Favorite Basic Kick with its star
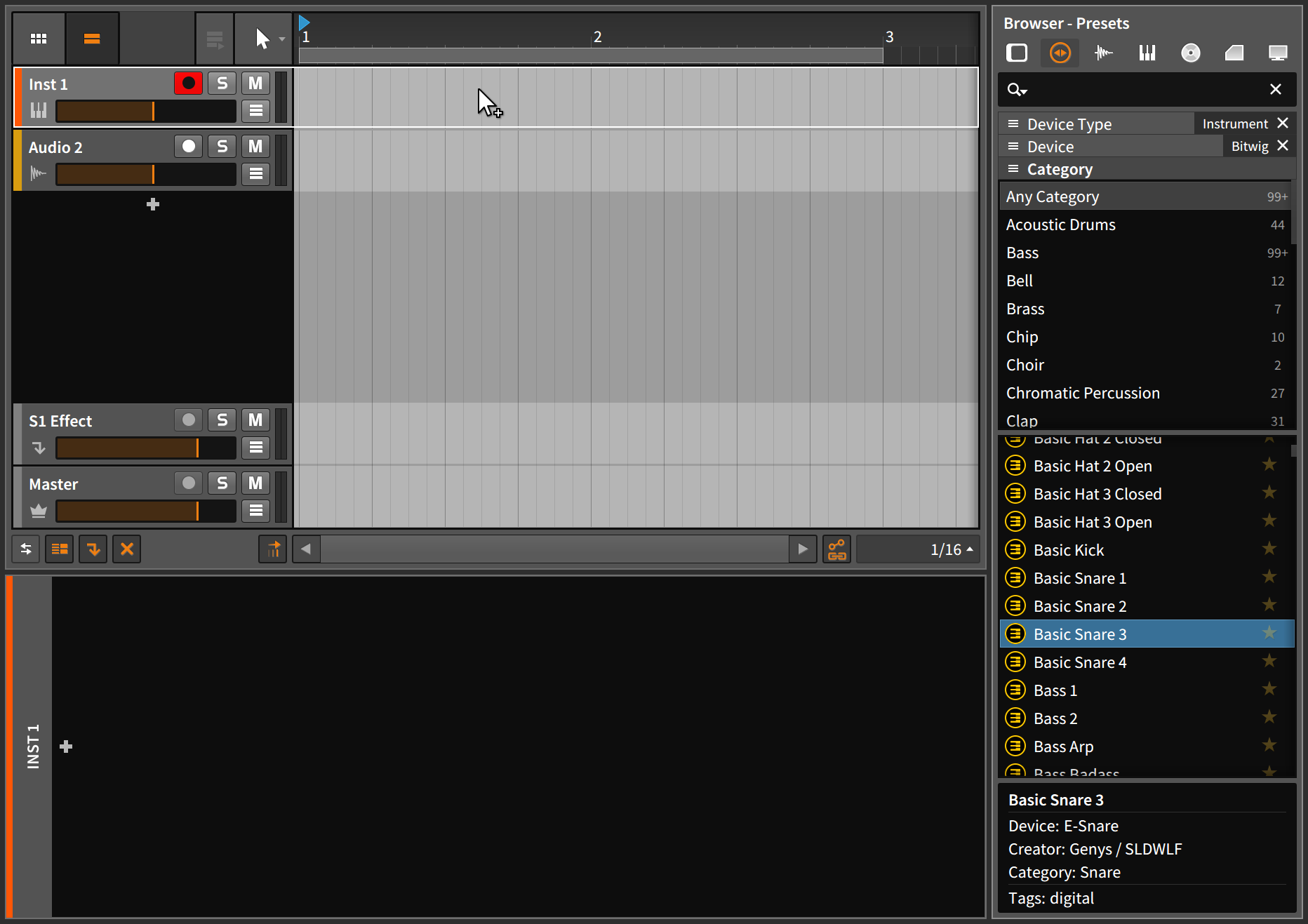 [x=1269, y=549]
